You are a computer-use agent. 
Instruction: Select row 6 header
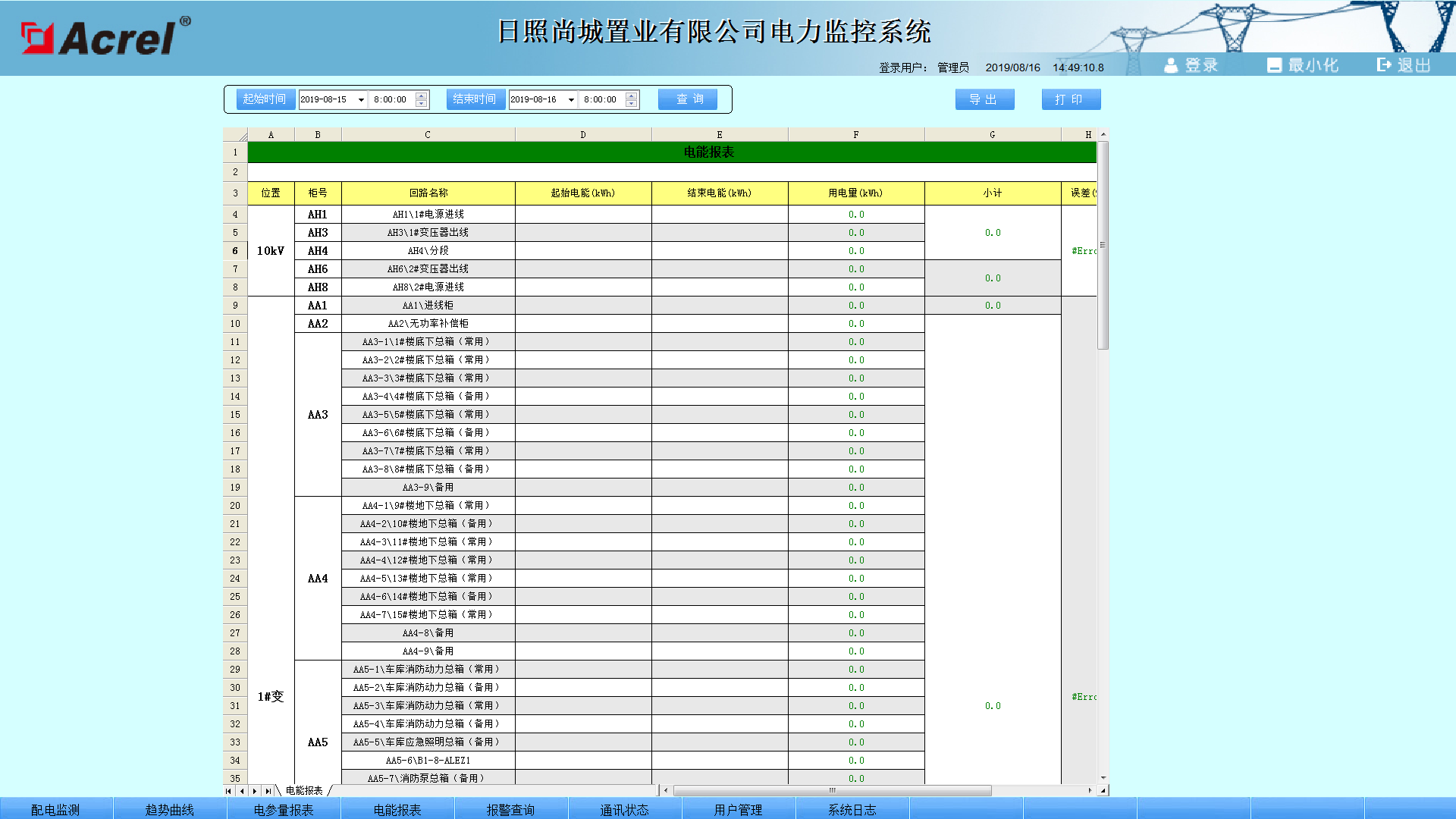tap(235, 251)
